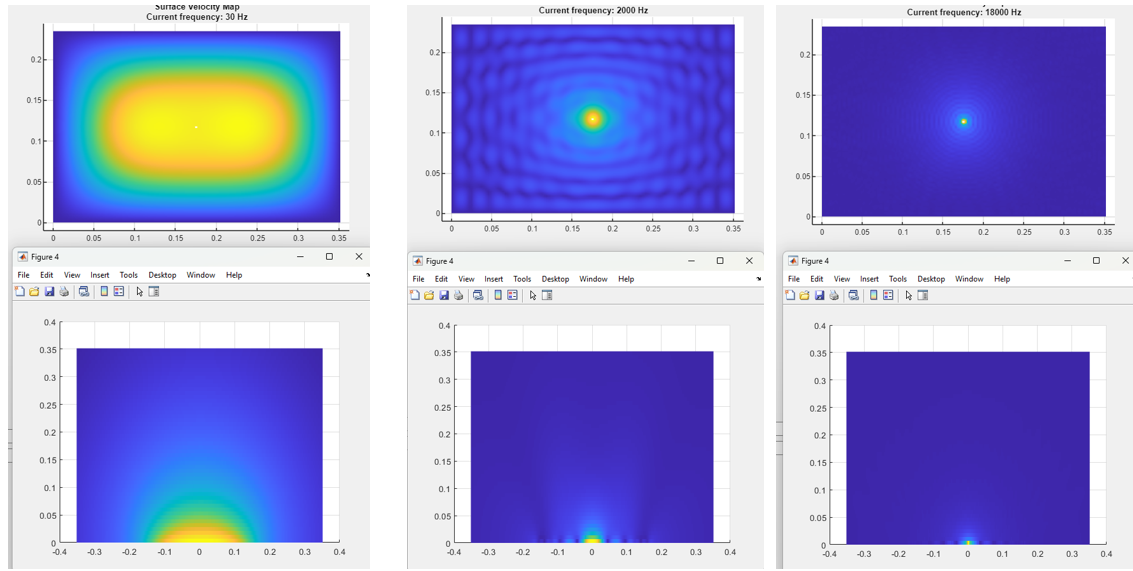Viewport: 1133px width, 571px height.
Task: Open Window menu in right Figure 4 window
Action: pos(970,279)
